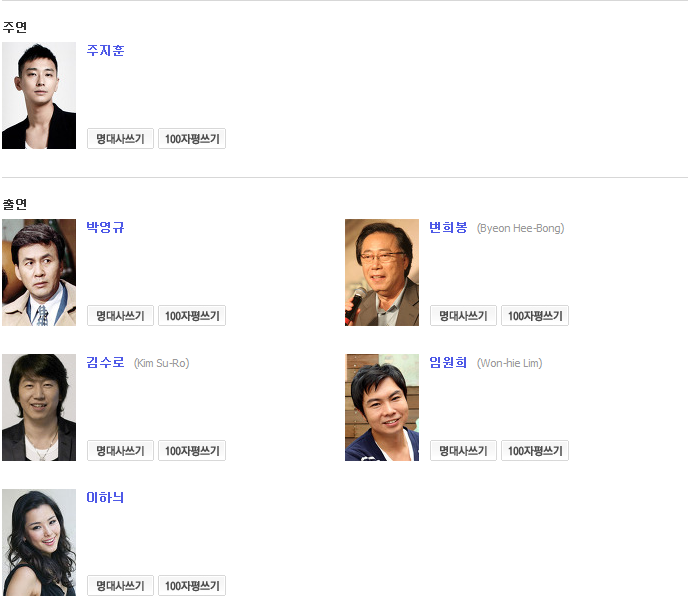Click 명대사쓰기 button for 주지훈
This screenshot has width=690, height=615.
120,139
